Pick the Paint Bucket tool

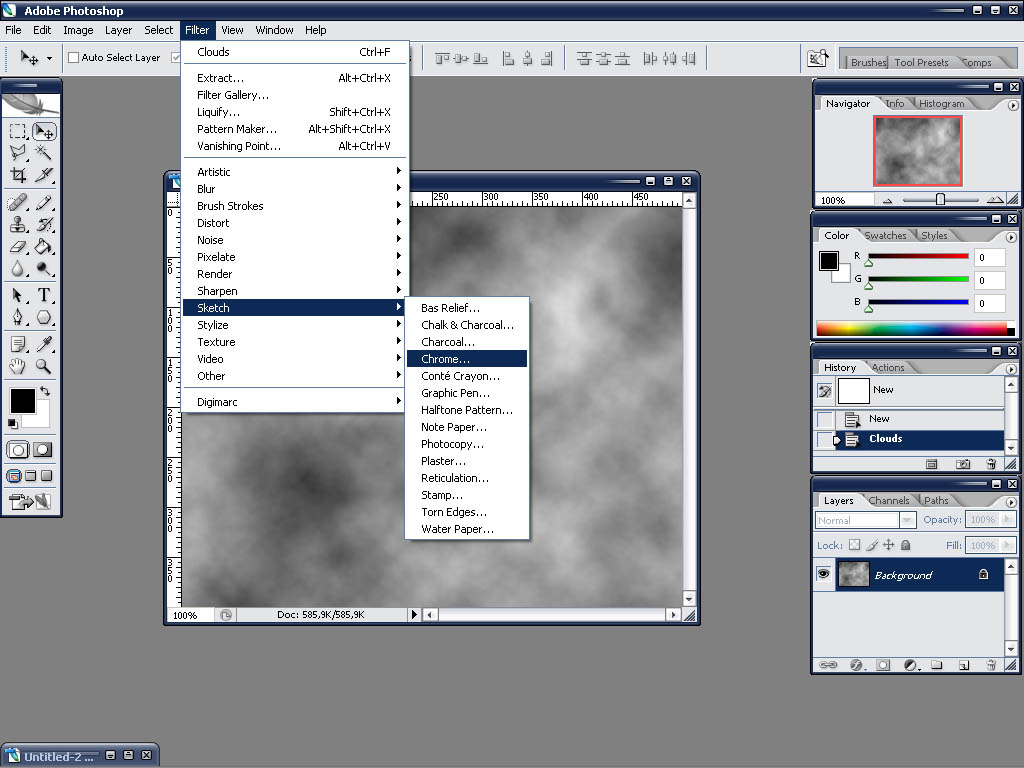[45, 246]
